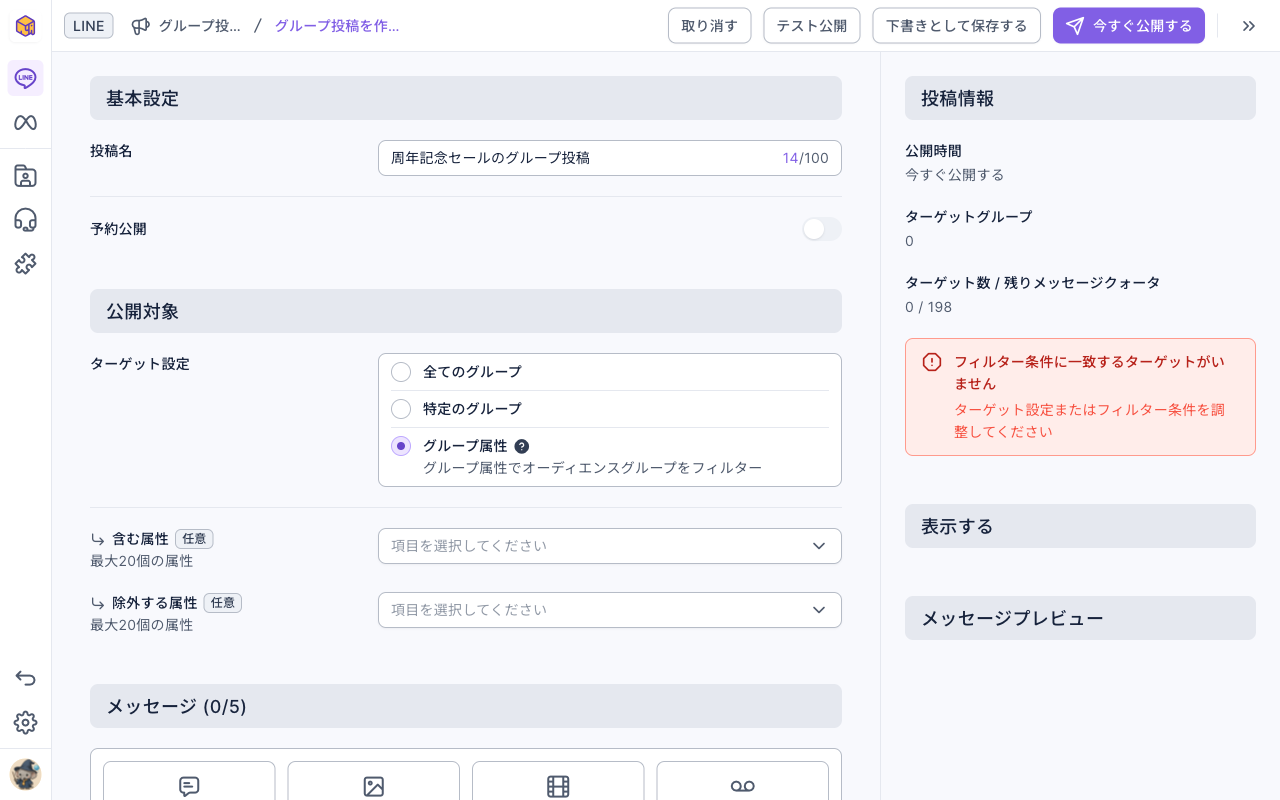Image resolution: width=1280 pixels, height=800 pixels.
Task: Publish with 今すぐ公開する button
Action: [1129, 26]
